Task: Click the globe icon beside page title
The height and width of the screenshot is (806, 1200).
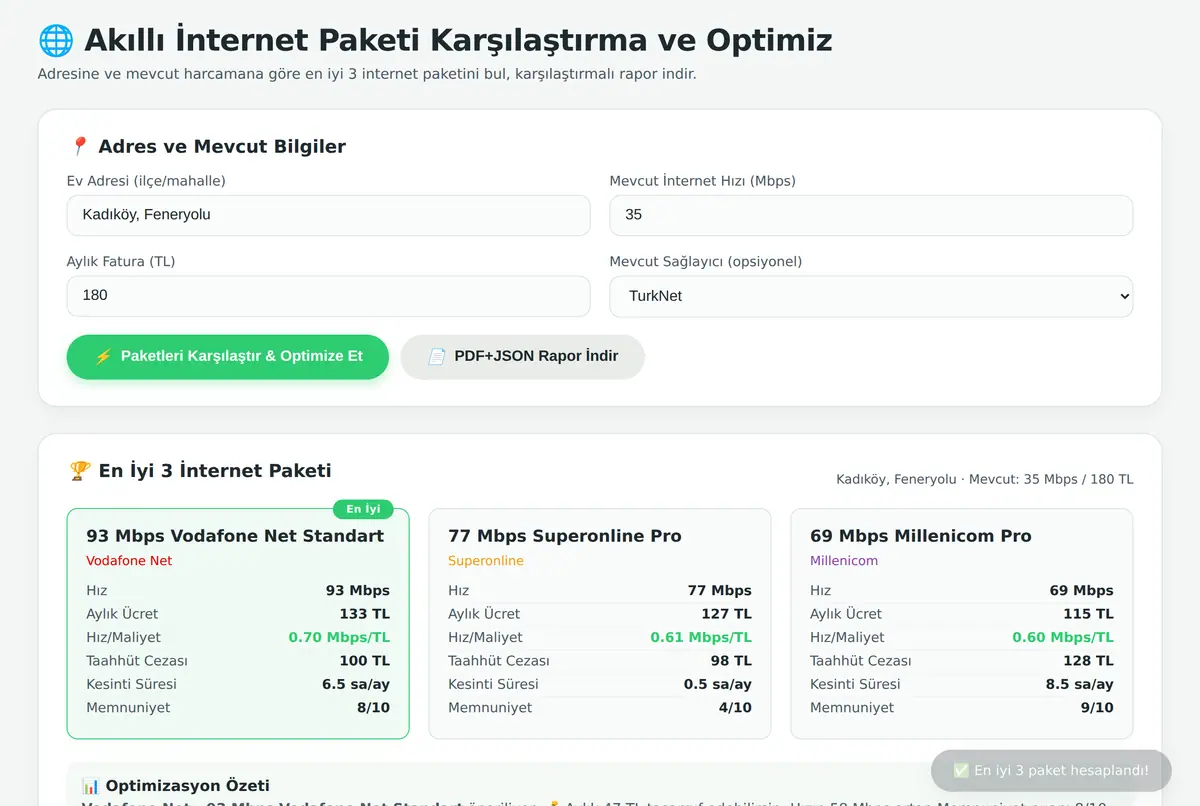Action: tap(56, 40)
